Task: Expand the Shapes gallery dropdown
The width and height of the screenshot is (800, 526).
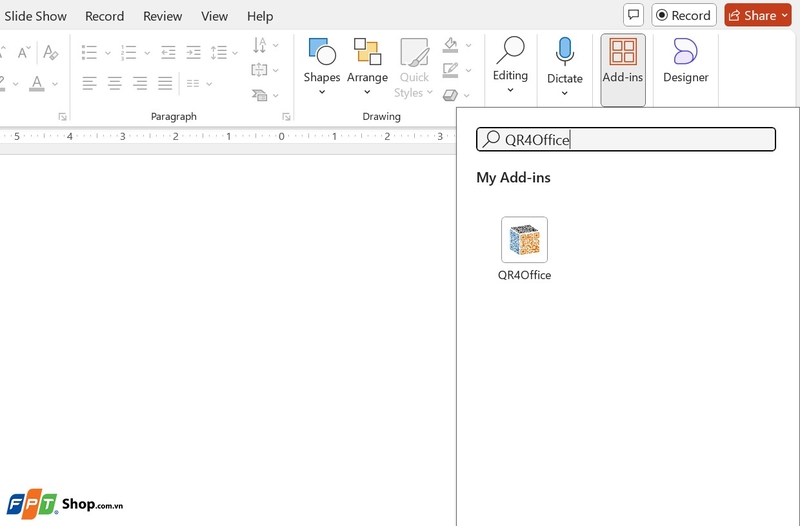Action: pyautogui.click(x=322, y=92)
